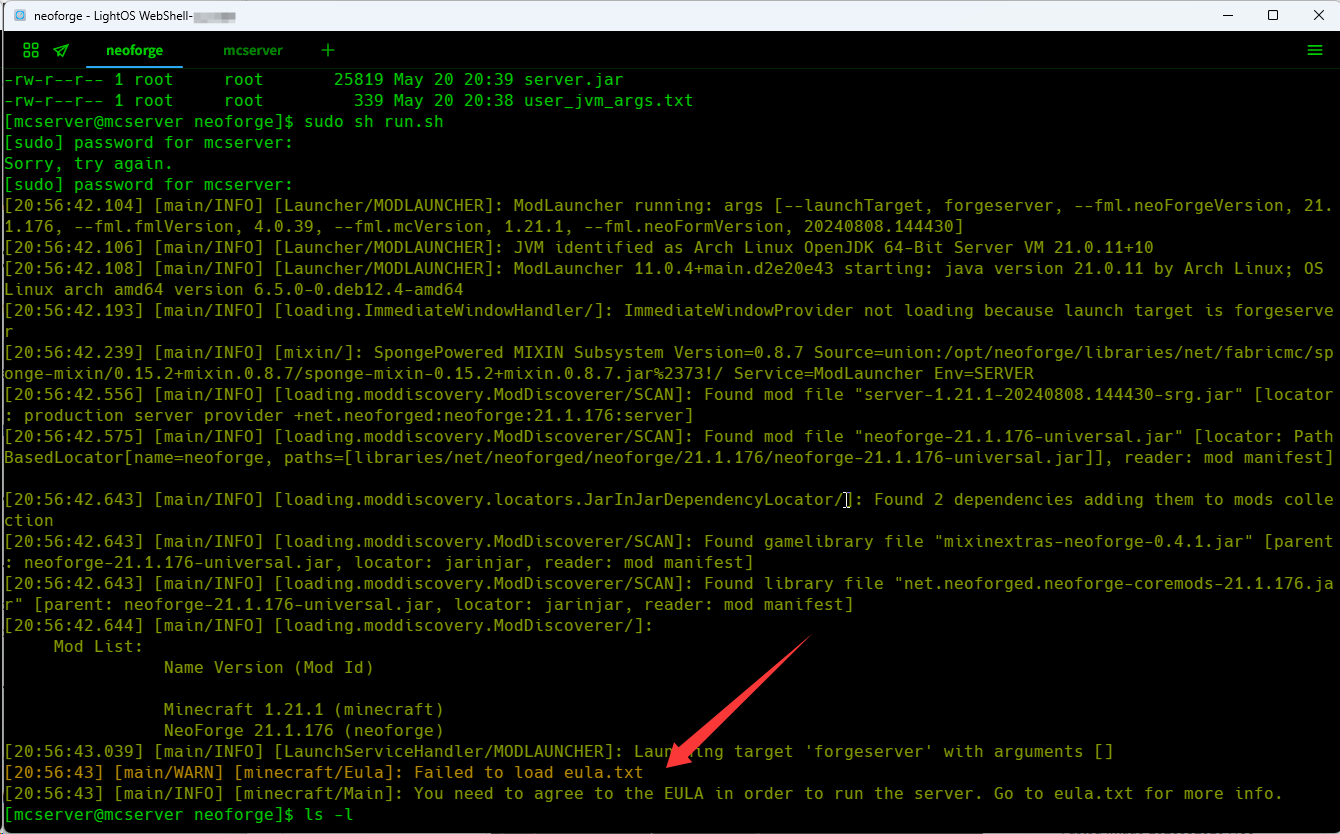Click the 'ls -l' command at the prompt
The height and width of the screenshot is (834, 1340).
click(x=329, y=815)
